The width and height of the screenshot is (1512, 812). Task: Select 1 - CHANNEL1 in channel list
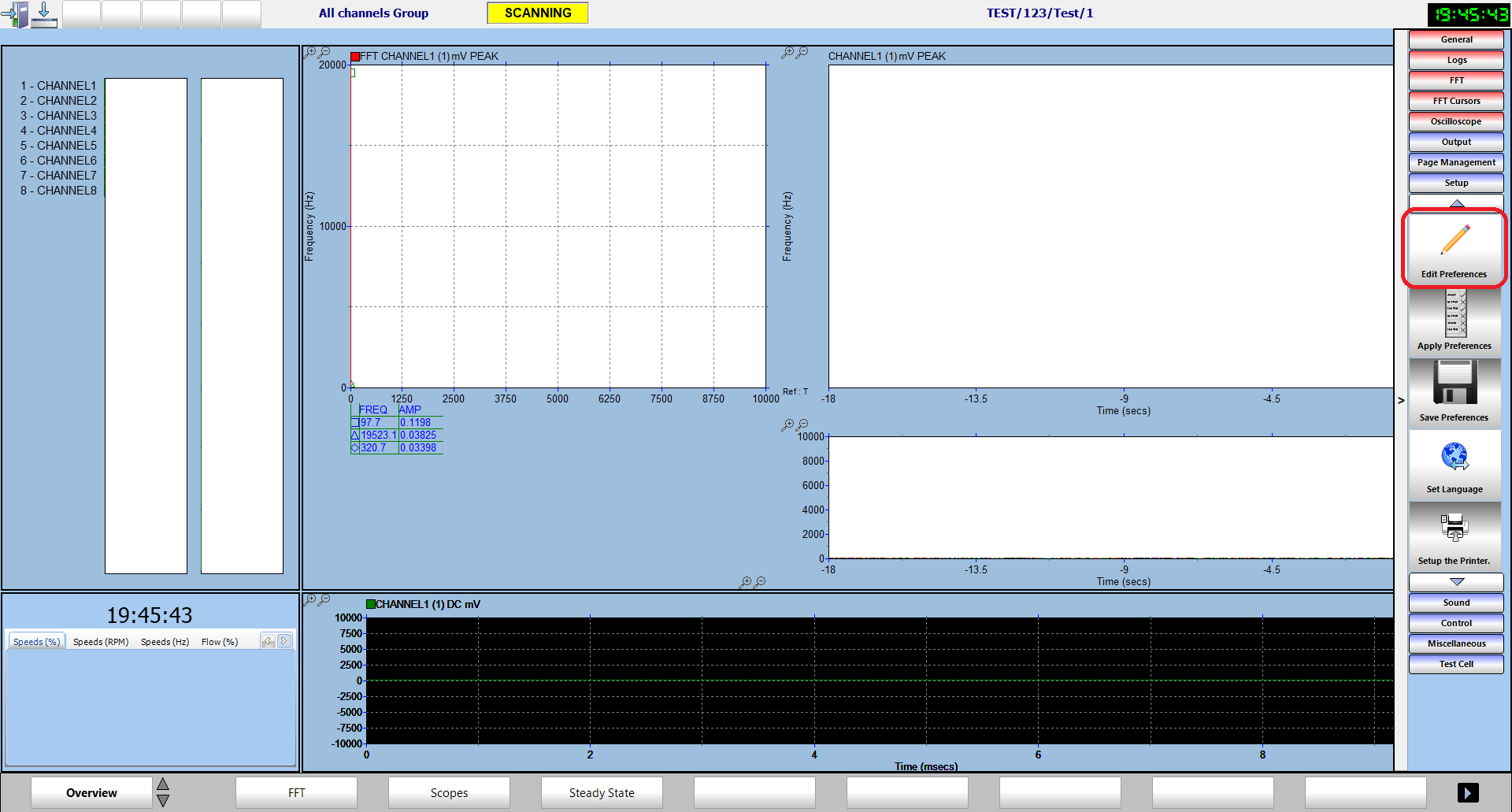coord(58,86)
